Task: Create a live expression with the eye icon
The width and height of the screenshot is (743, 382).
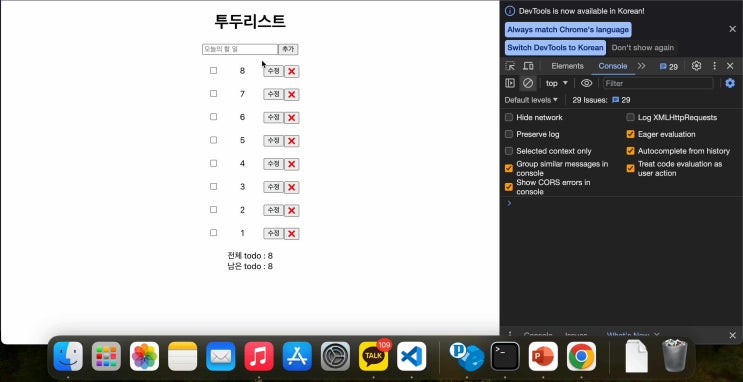Action: [x=586, y=83]
